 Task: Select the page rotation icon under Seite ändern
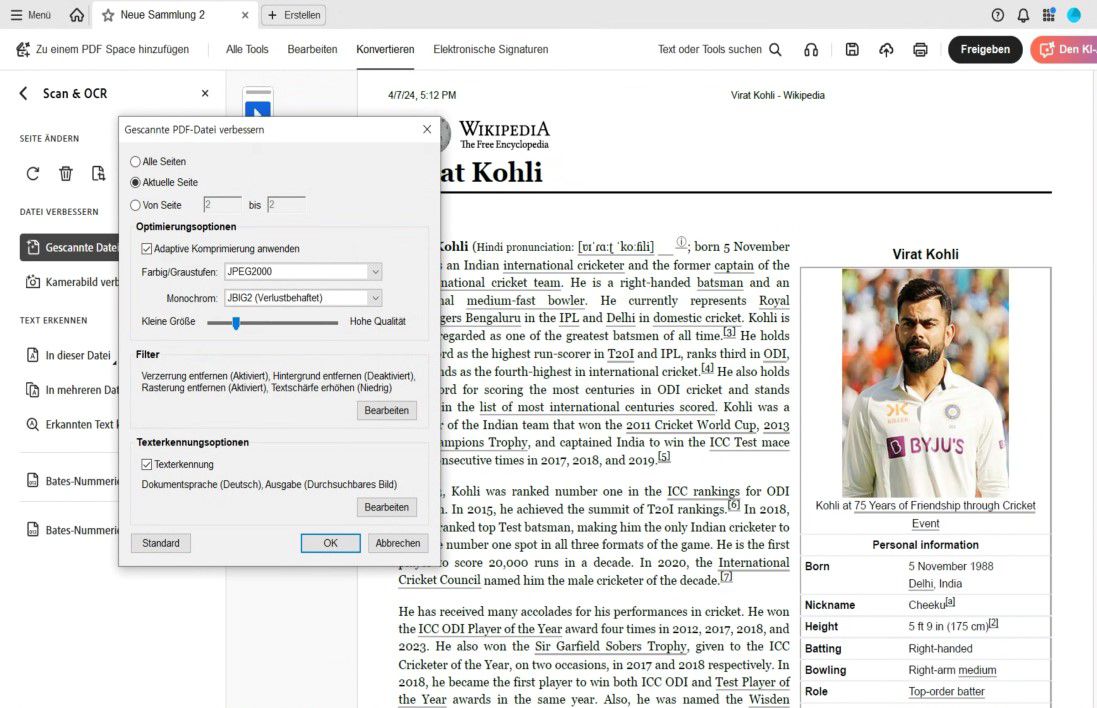click(x=32, y=173)
